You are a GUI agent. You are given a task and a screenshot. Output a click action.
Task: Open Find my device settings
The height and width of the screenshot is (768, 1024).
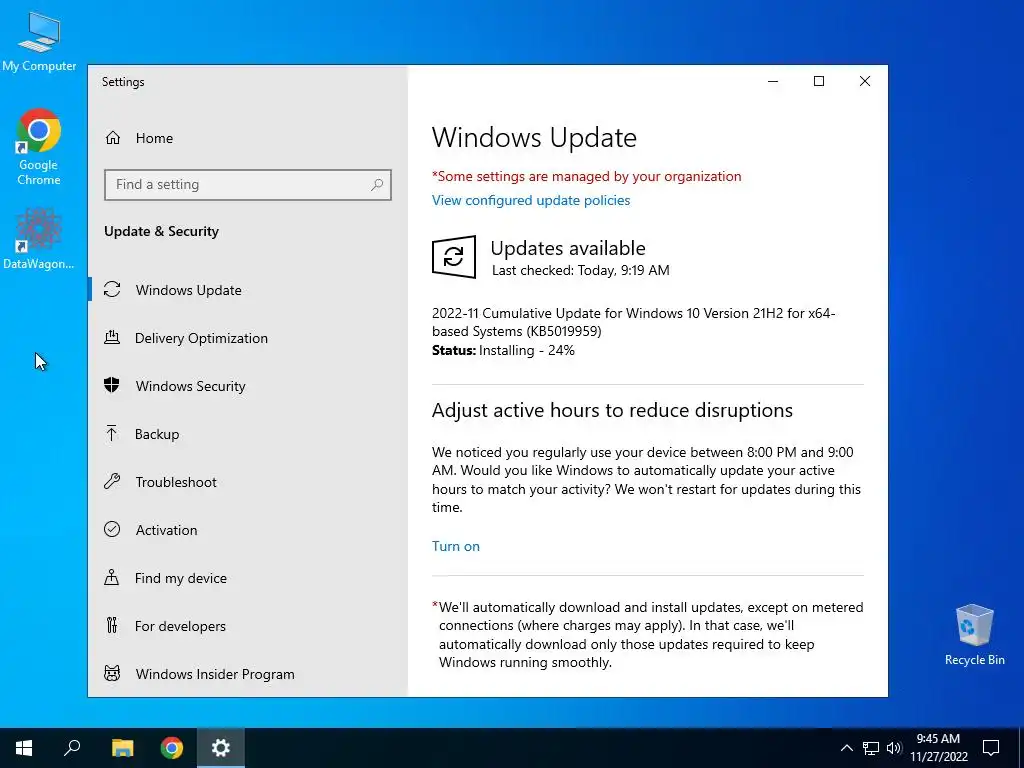[181, 578]
